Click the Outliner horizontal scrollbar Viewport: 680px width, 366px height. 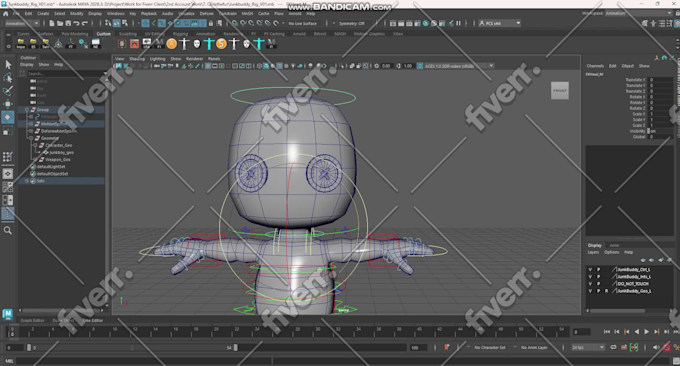61,310
